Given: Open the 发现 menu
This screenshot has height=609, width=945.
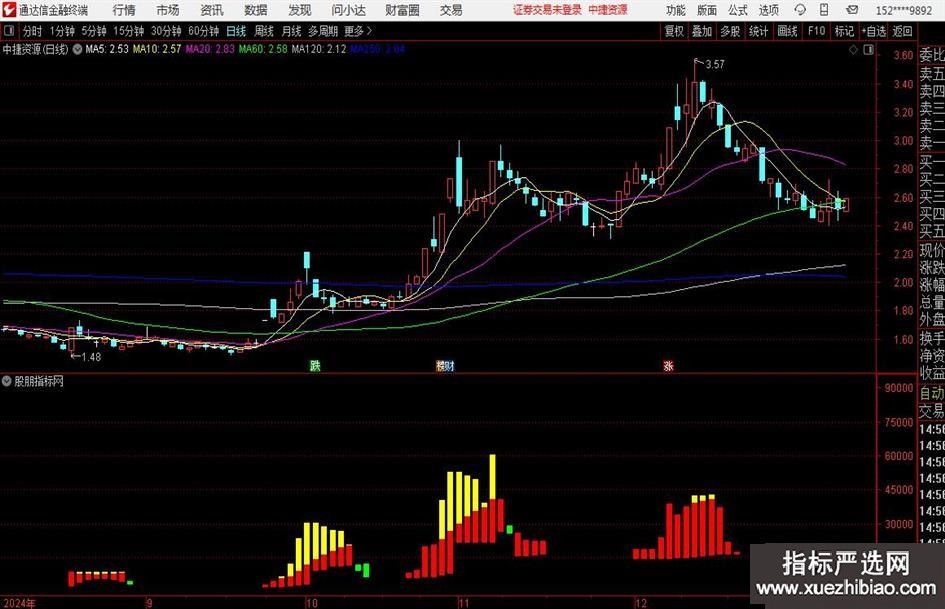Looking at the screenshot, I should click(300, 10).
